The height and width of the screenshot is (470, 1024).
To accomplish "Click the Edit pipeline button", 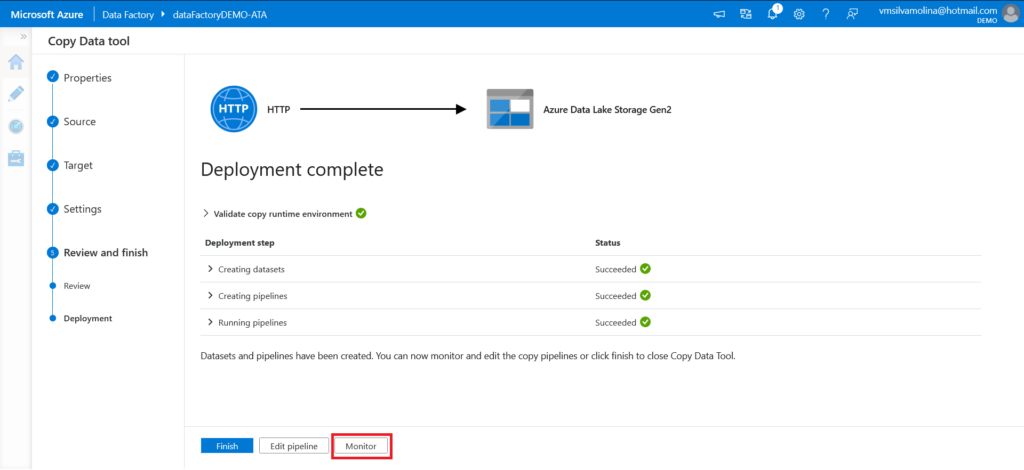I will pos(293,446).
